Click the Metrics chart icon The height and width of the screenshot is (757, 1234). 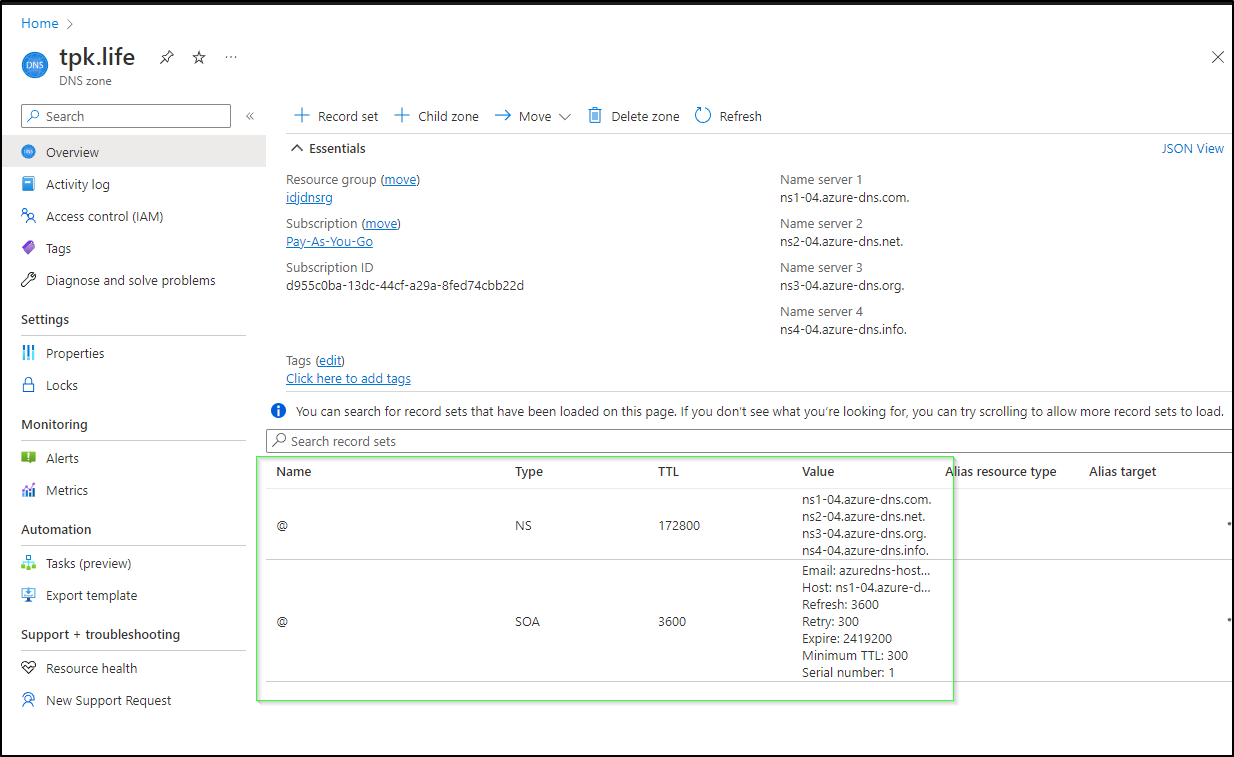[x=29, y=490]
